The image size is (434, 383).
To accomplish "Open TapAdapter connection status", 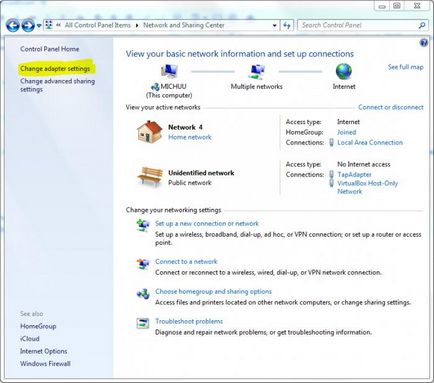I will point(354,175).
